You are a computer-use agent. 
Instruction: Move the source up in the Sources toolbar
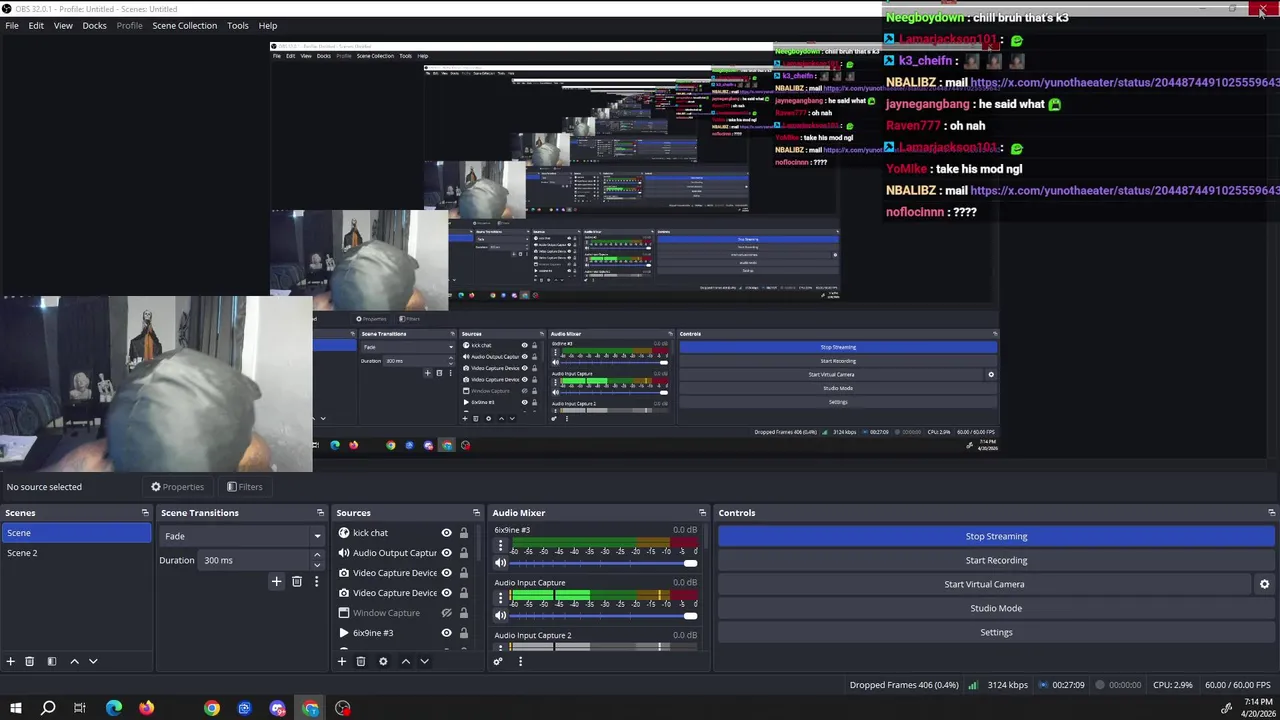[x=405, y=661]
